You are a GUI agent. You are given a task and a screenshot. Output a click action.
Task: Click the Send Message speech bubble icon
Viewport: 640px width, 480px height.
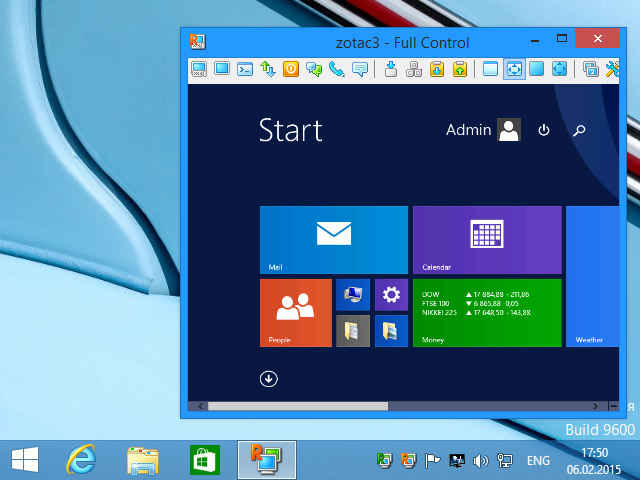point(360,69)
